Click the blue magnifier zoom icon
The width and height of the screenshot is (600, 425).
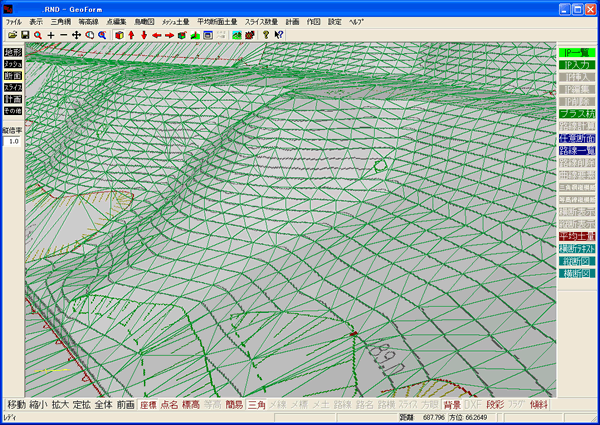pyautogui.click(x=102, y=35)
